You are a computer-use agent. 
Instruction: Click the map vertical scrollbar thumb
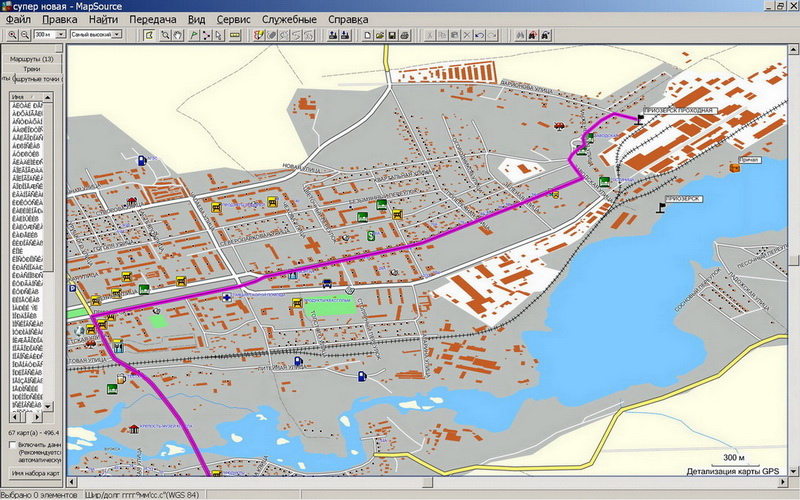(793, 260)
